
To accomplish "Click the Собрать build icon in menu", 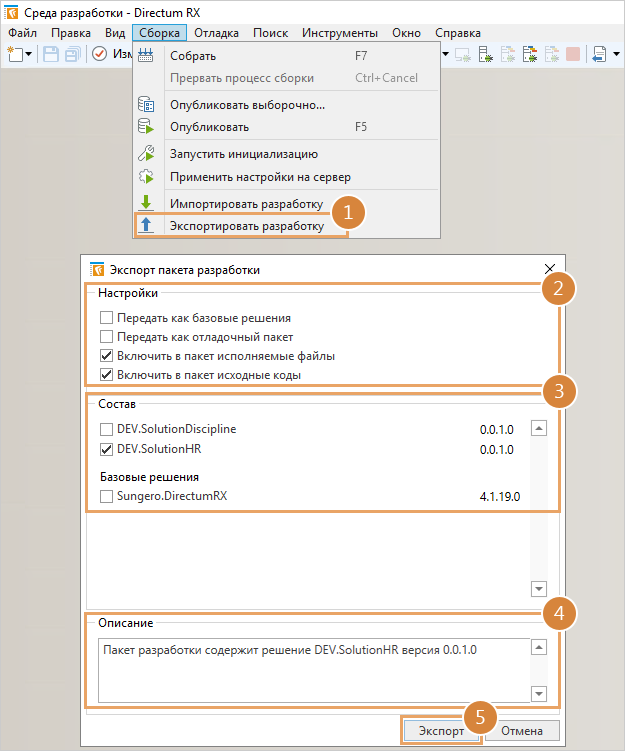I will (x=145, y=56).
